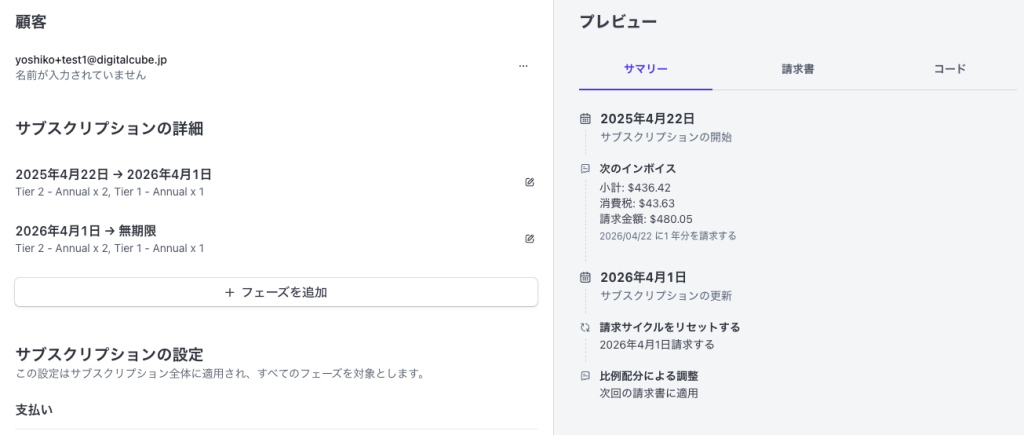Add a new phase with フェーズを追加
This screenshot has width=1024, height=435.
(x=276, y=292)
